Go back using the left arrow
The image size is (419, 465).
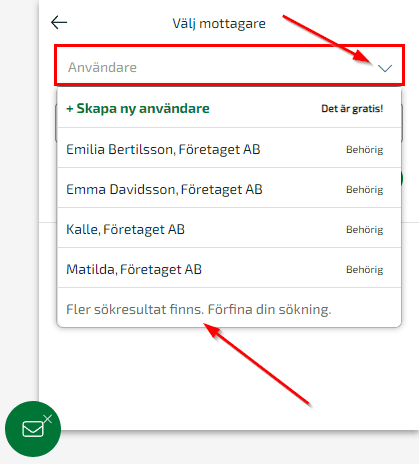[59, 22]
